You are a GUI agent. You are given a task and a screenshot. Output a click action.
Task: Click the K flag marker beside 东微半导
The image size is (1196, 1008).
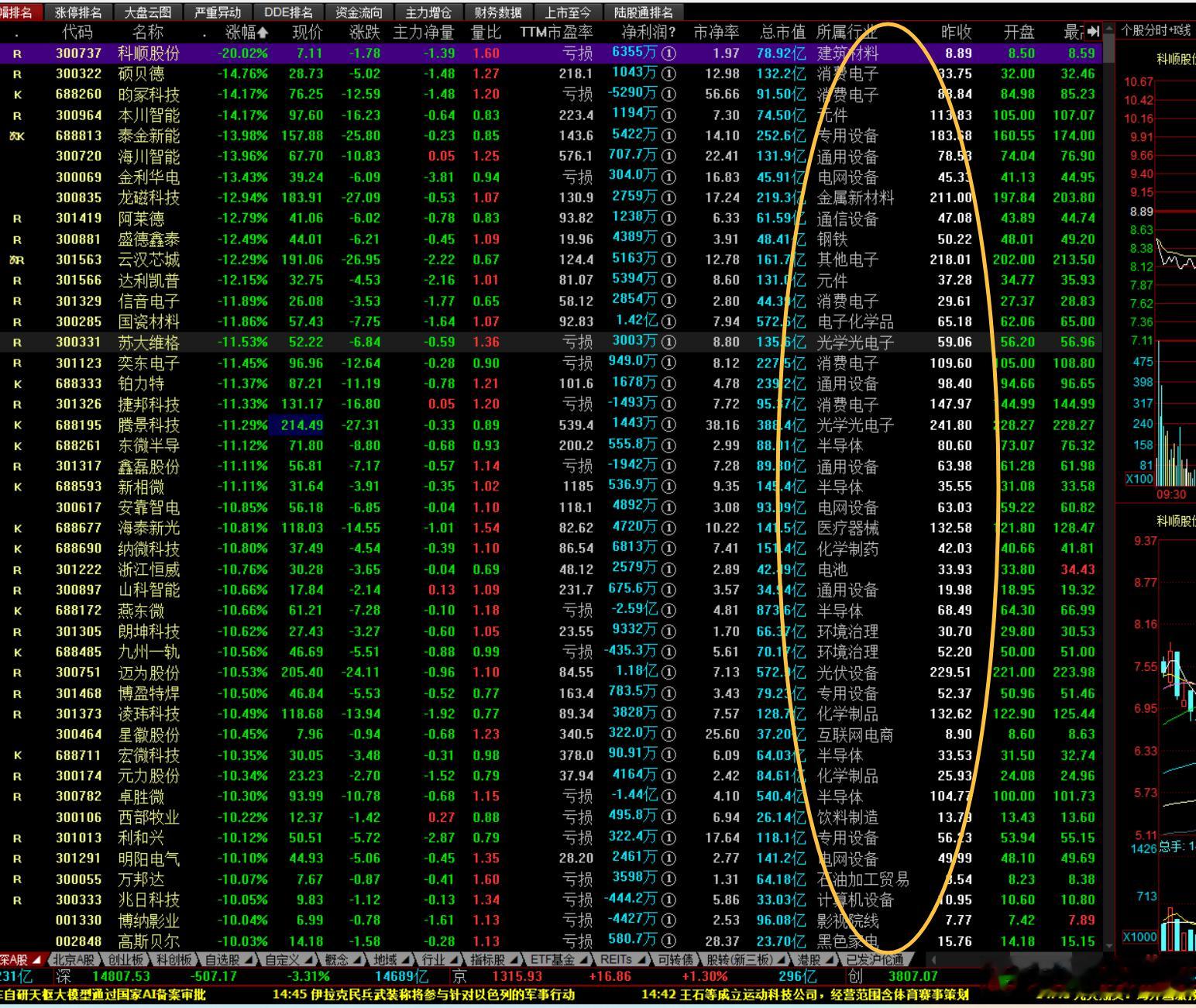(x=17, y=446)
